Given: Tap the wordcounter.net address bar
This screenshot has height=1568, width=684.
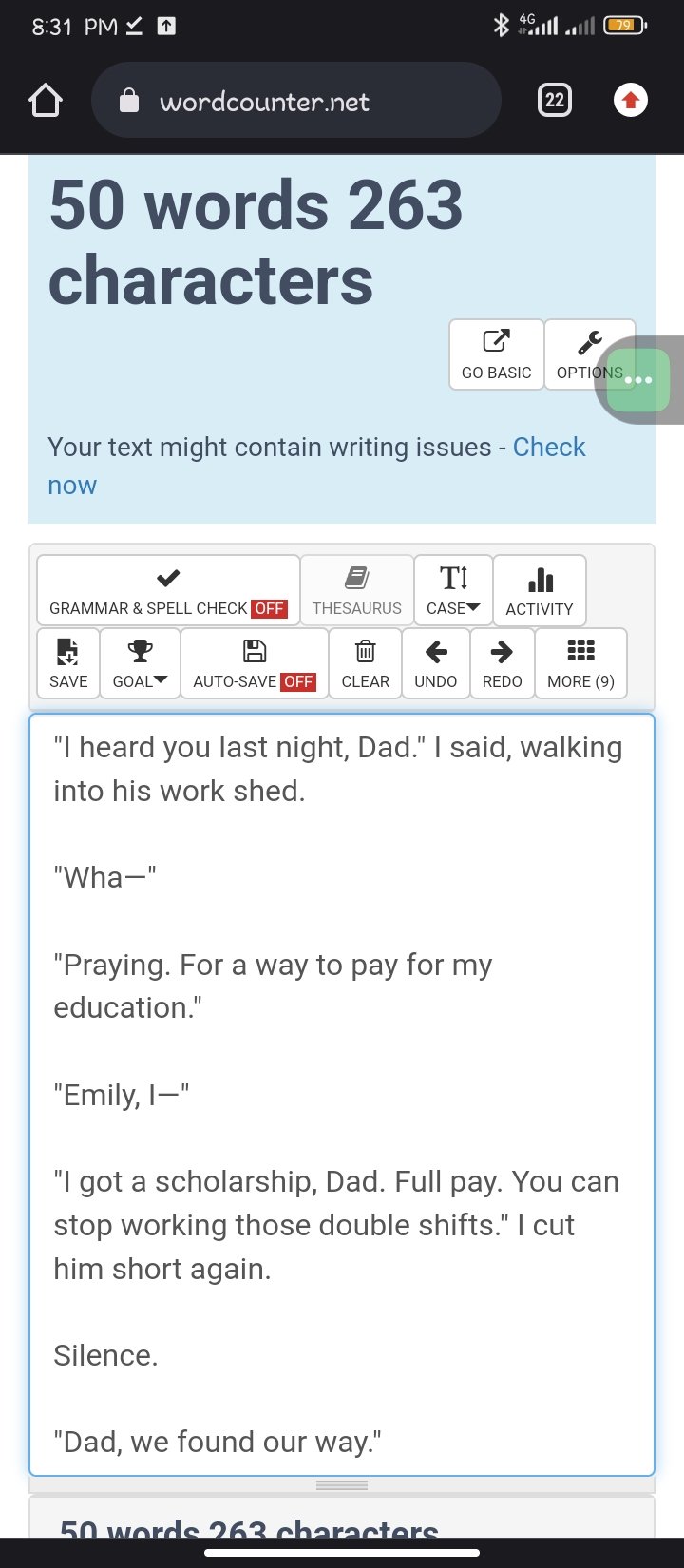Looking at the screenshot, I should click(295, 100).
